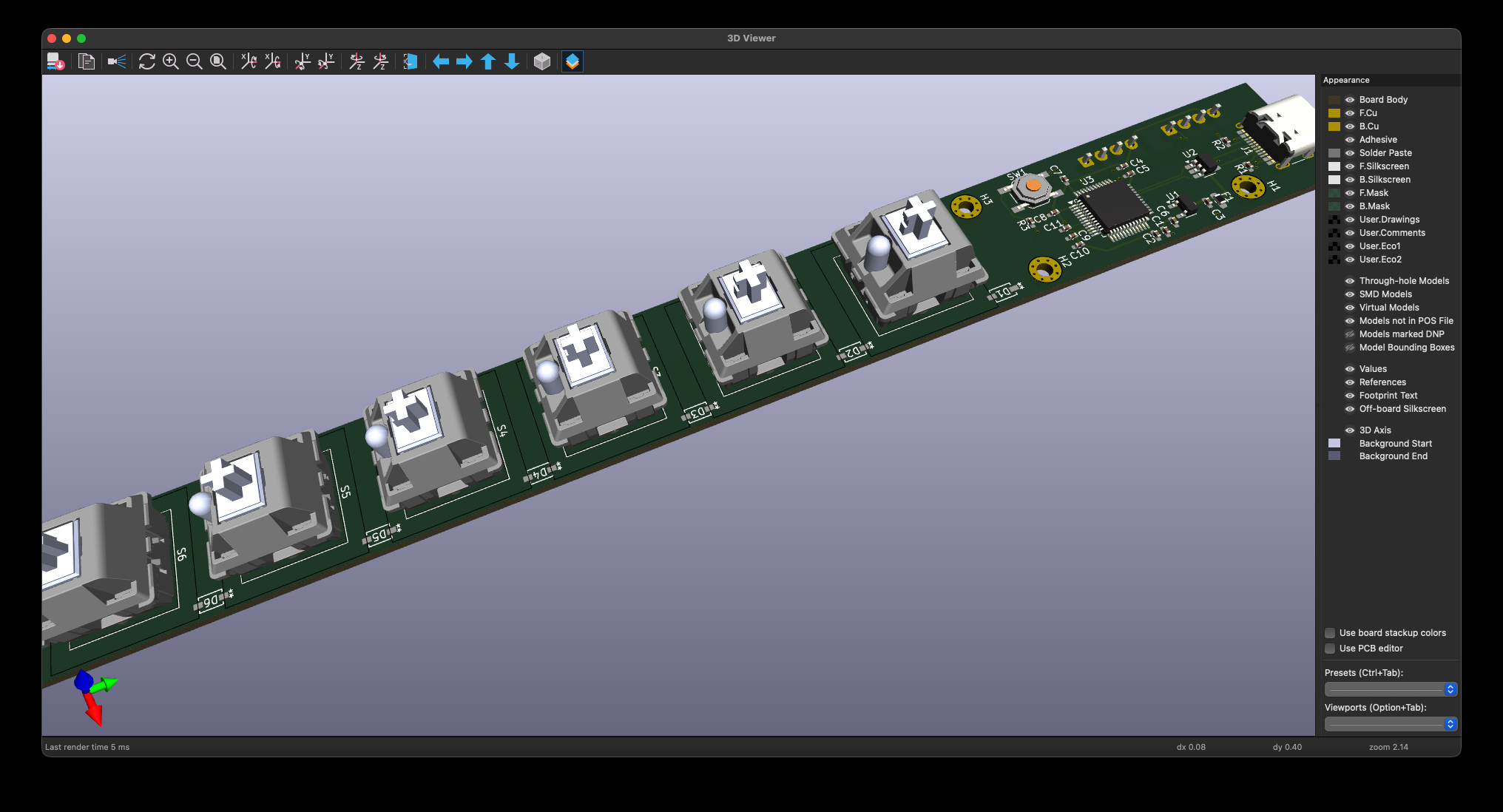The height and width of the screenshot is (812, 1503).
Task: Copy 3D image to clipboard
Action: [87, 61]
